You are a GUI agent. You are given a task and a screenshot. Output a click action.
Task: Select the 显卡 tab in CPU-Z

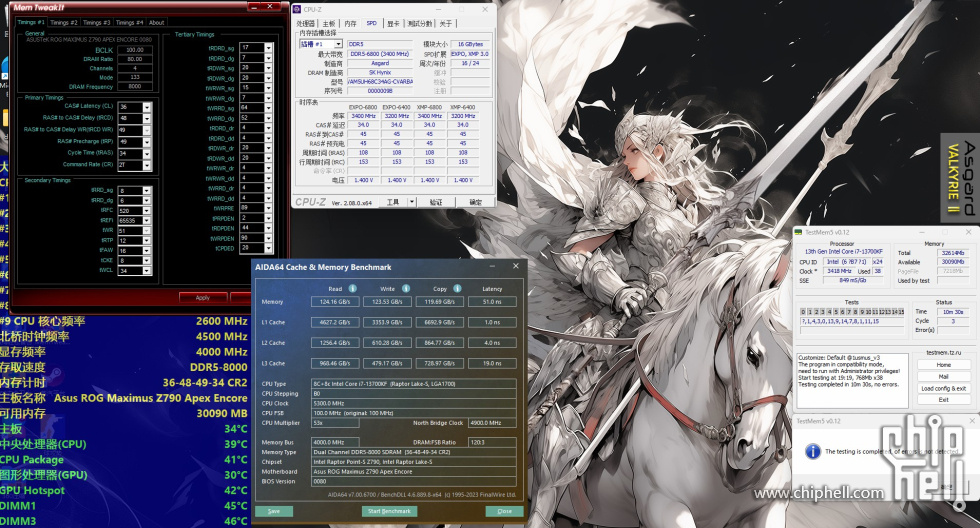393,24
